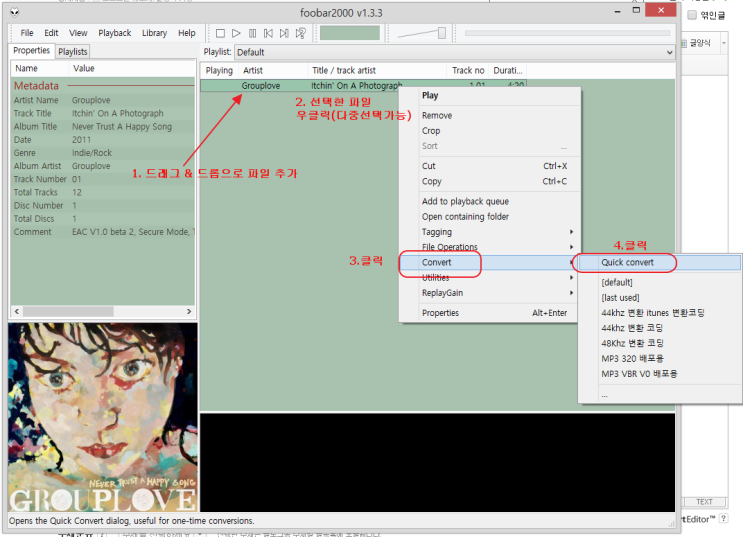This screenshot has width=743, height=537.
Task: Open the View menu
Action: pyautogui.click(x=78, y=33)
